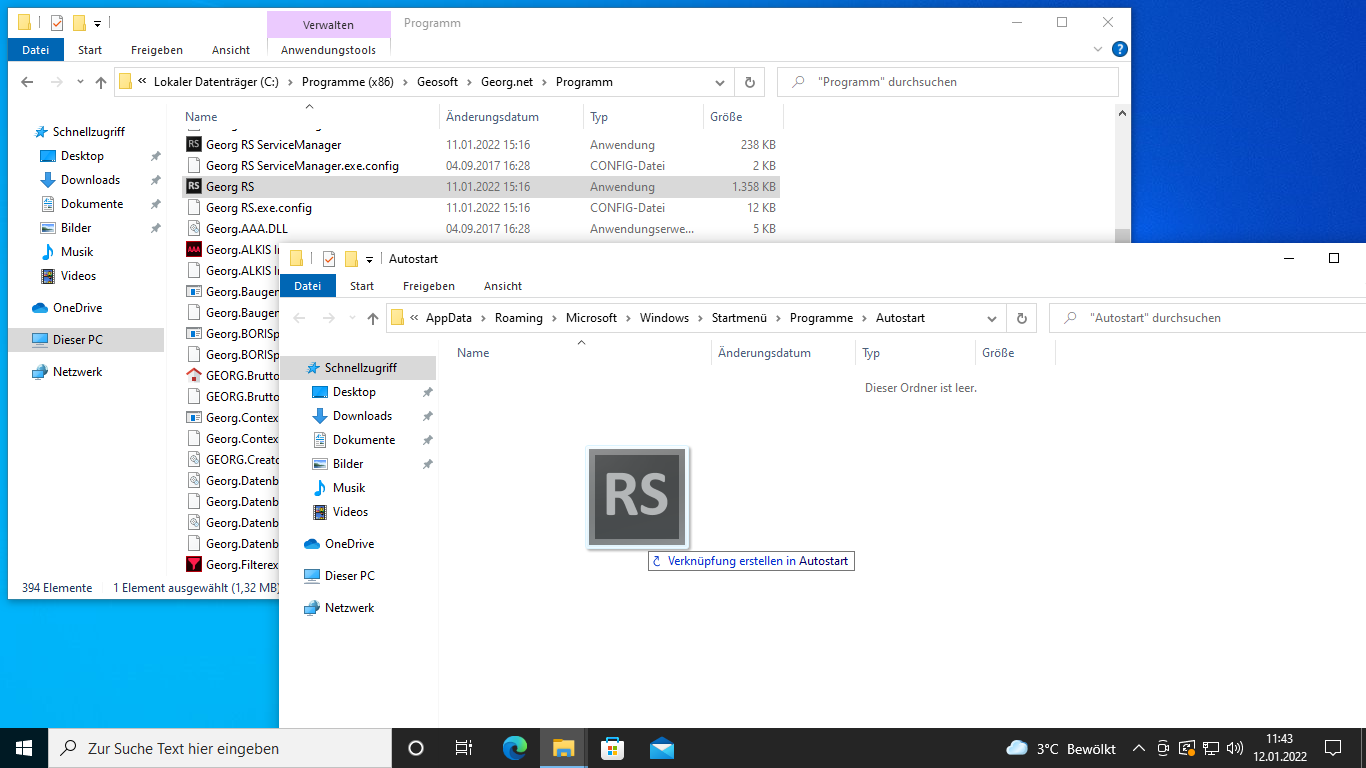Switch to Ansicht tab in Programm window

(231, 50)
